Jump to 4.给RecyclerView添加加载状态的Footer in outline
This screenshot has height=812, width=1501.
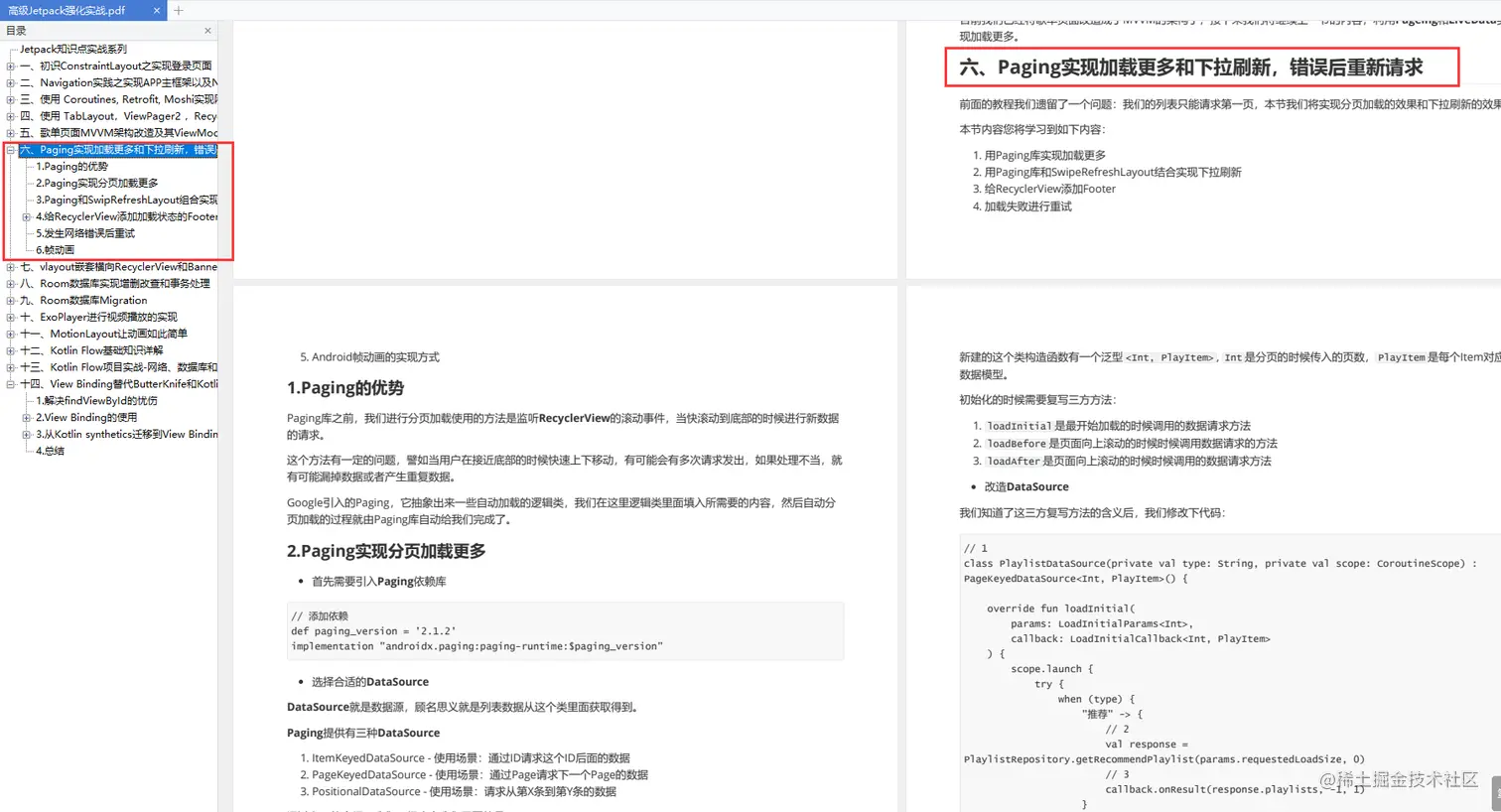point(127,216)
